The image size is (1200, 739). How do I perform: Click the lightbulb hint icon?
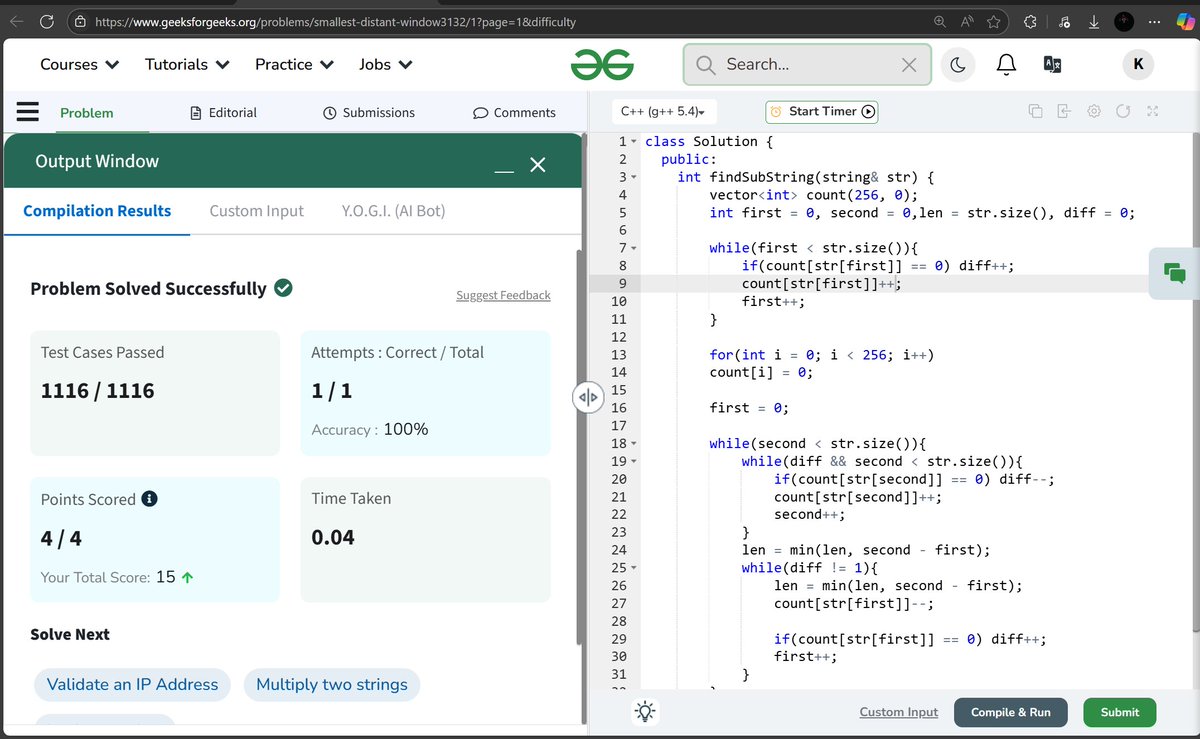(646, 712)
